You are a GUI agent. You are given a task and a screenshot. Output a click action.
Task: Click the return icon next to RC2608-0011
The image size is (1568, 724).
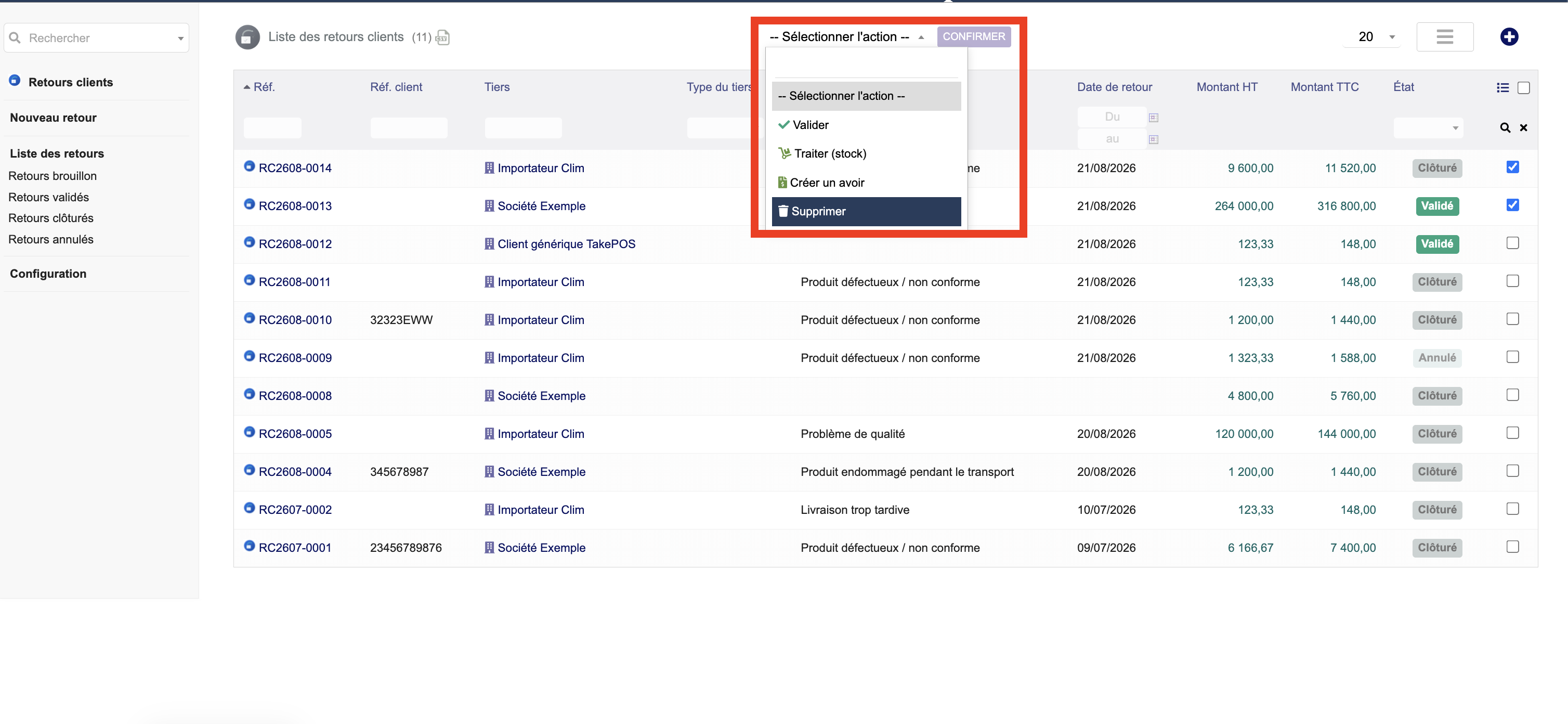[249, 280]
